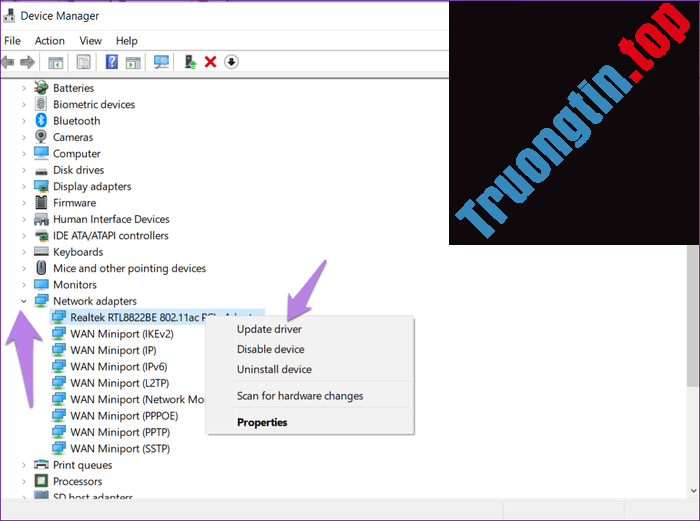The image size is (700, 521).
Task: Expand the Disk drives node
Action: (x=24, y=170)
